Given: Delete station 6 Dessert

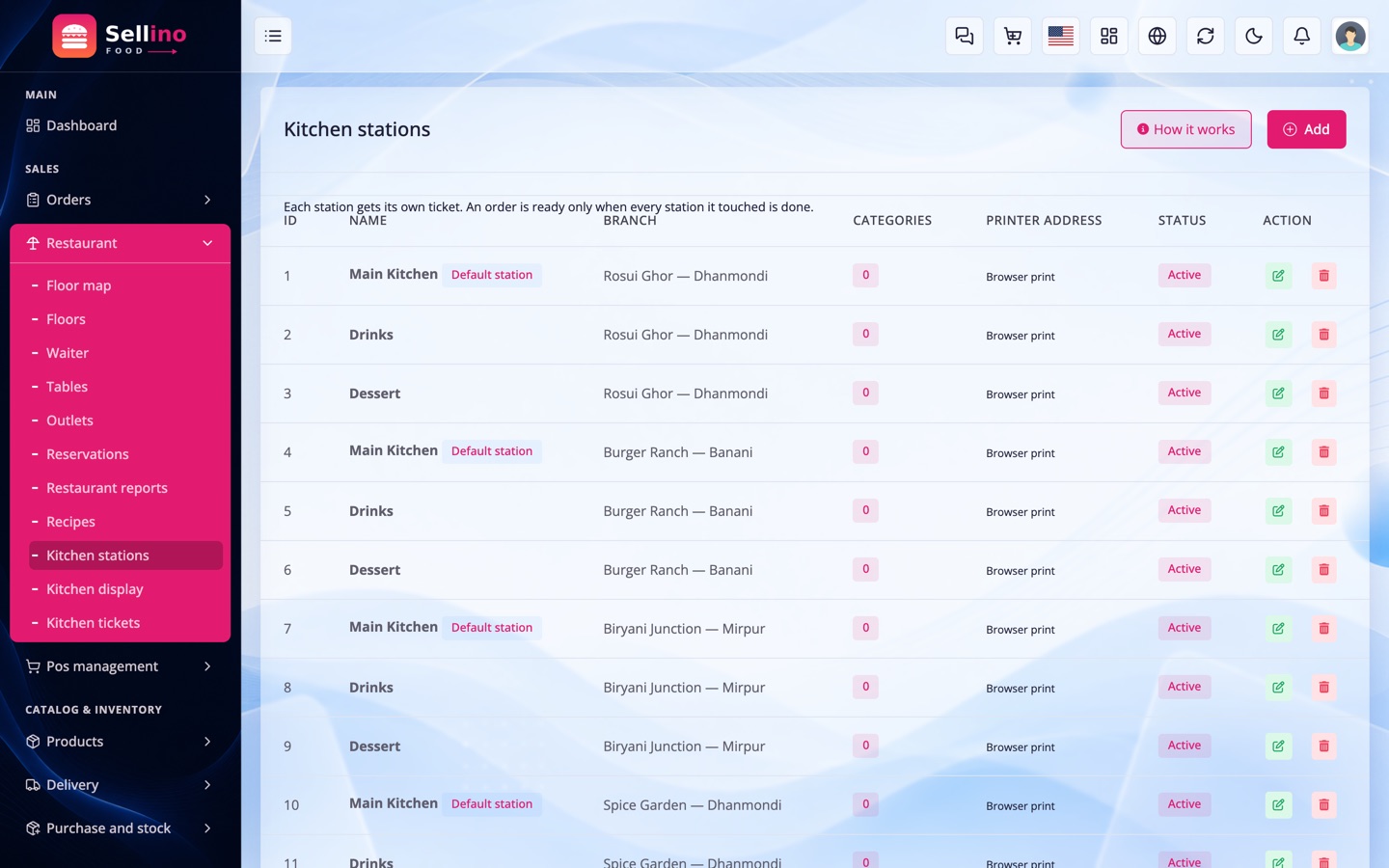Looking at the screenshot, I should [1324, 570].
